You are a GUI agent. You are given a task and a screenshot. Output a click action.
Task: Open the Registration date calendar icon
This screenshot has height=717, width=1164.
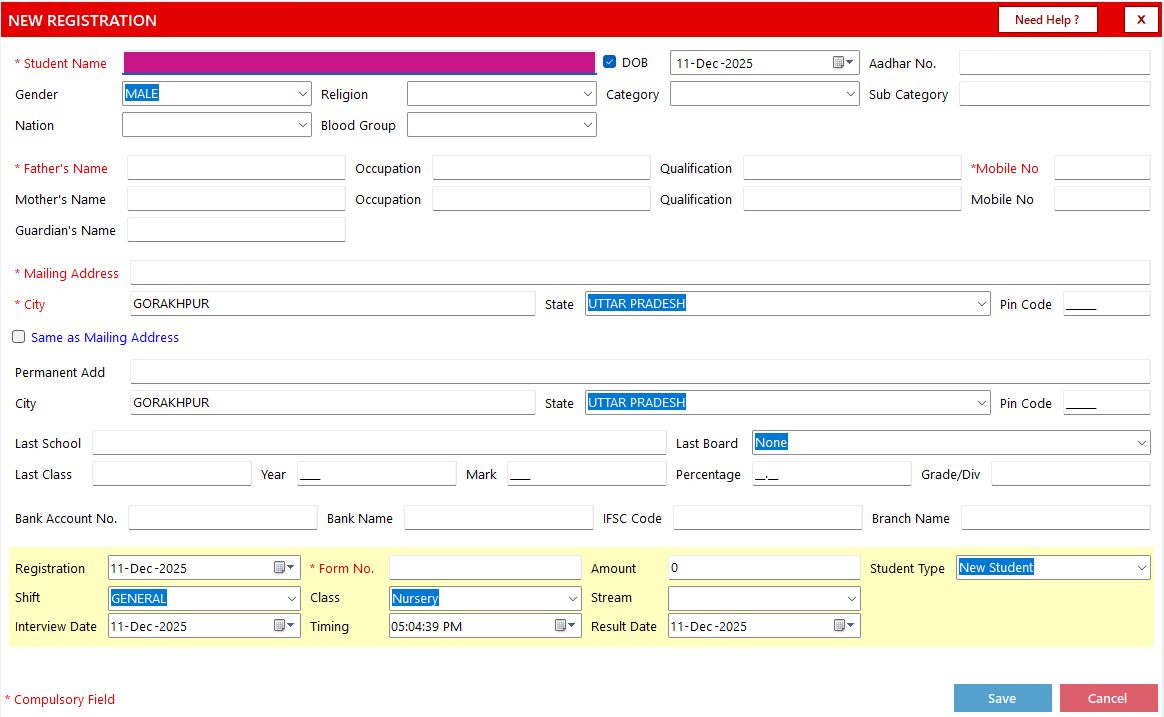click(284, 568)
